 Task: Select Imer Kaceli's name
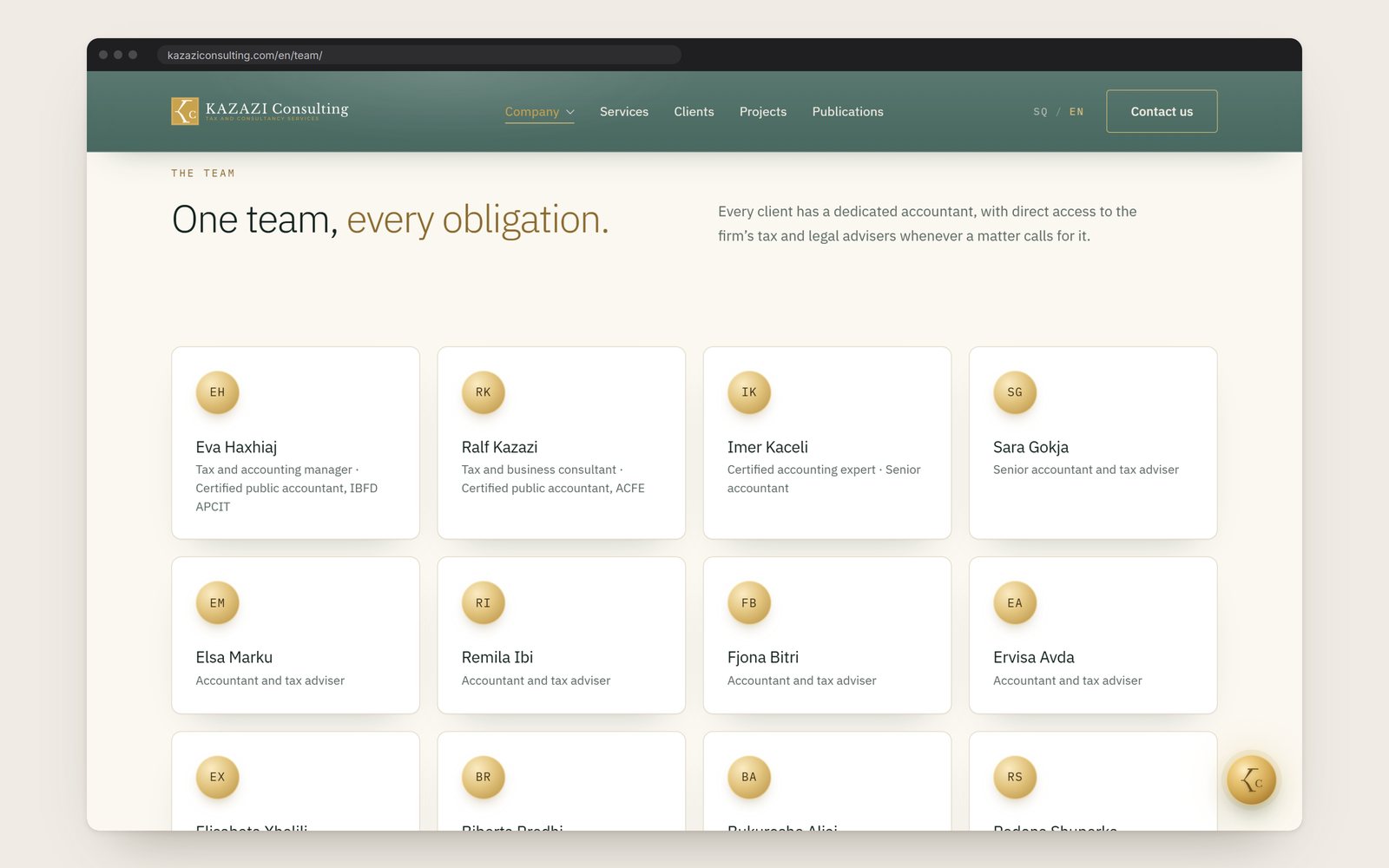(767, 447)
